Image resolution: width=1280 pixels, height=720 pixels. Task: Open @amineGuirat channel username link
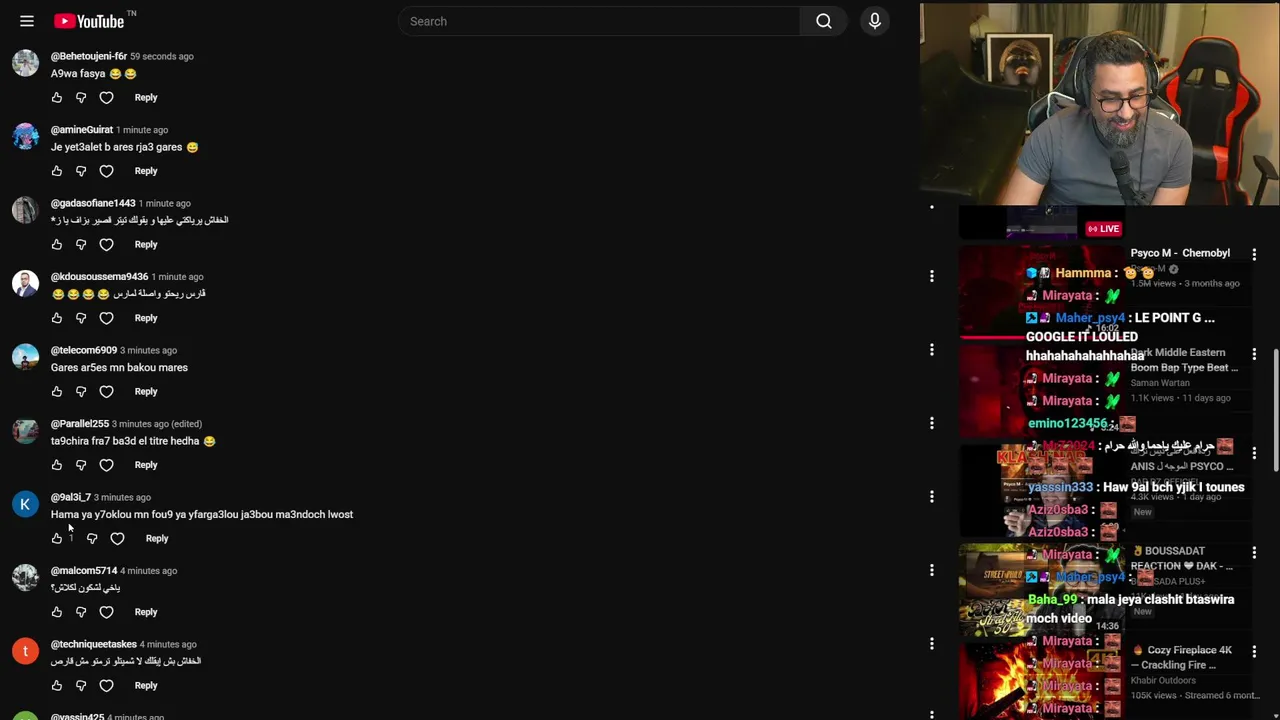pyautogui.click(x=82, y=129)
